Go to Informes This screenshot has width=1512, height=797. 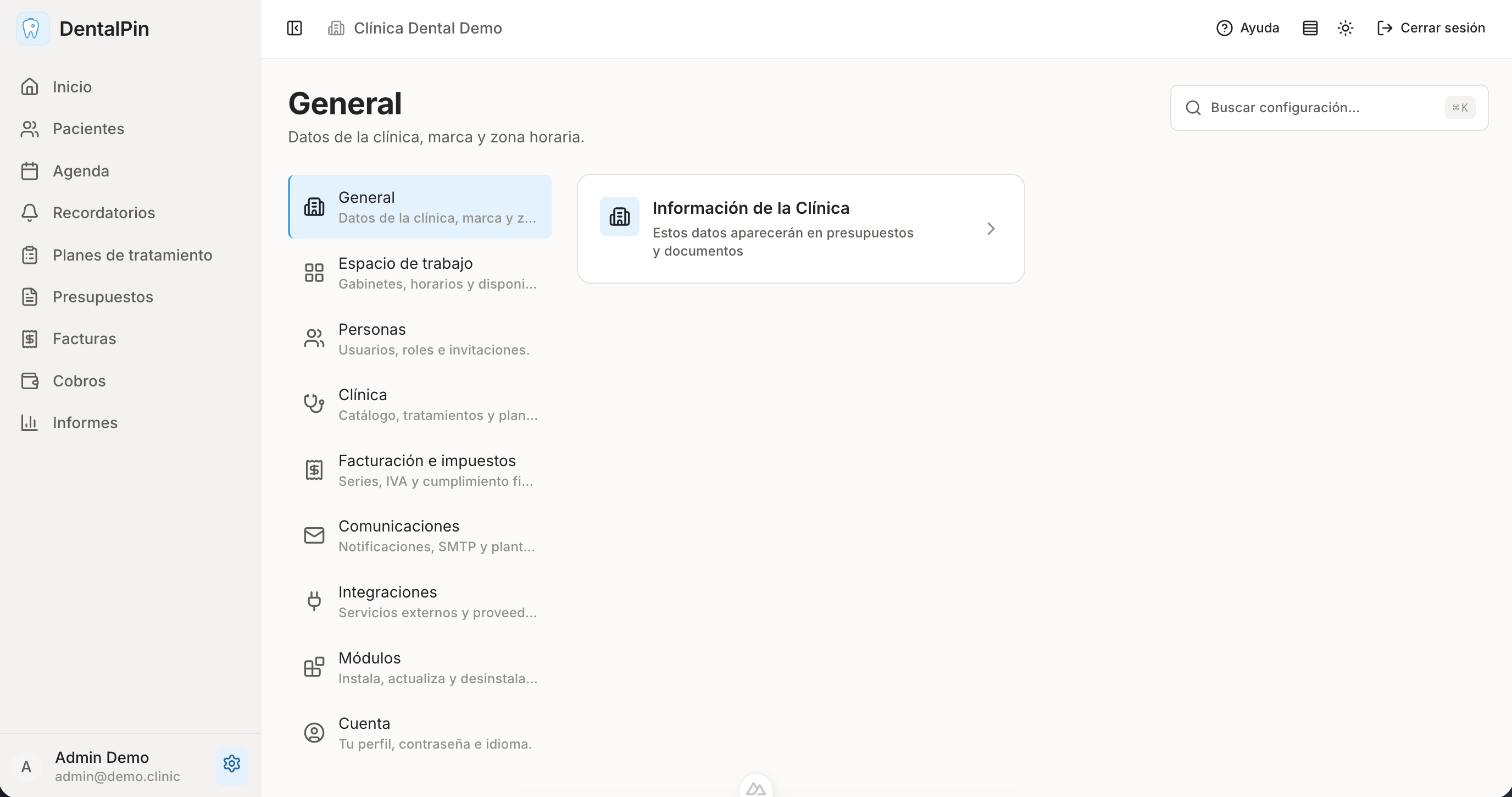(130, 423)
